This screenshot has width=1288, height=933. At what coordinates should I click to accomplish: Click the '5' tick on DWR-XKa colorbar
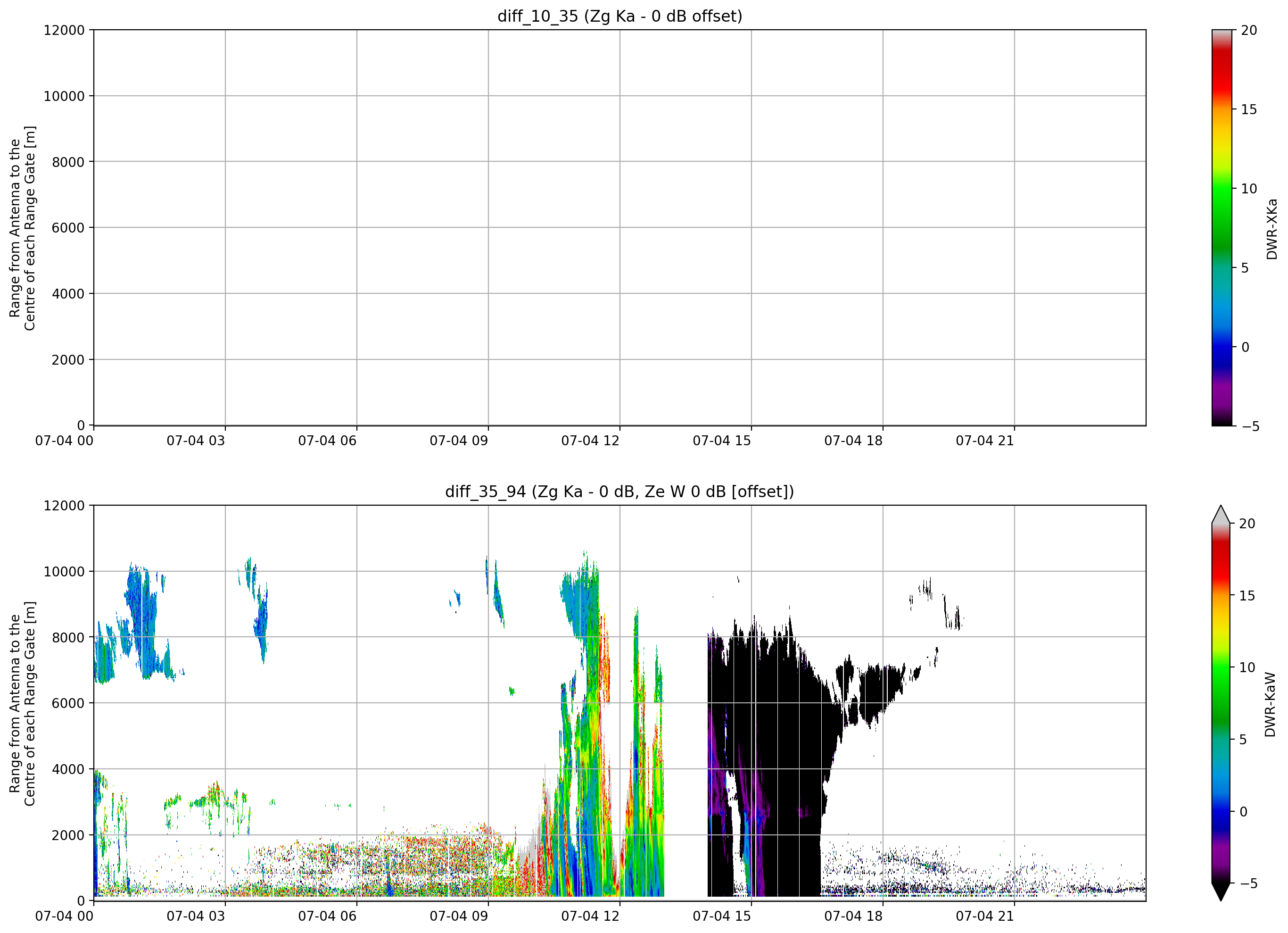1245,267
